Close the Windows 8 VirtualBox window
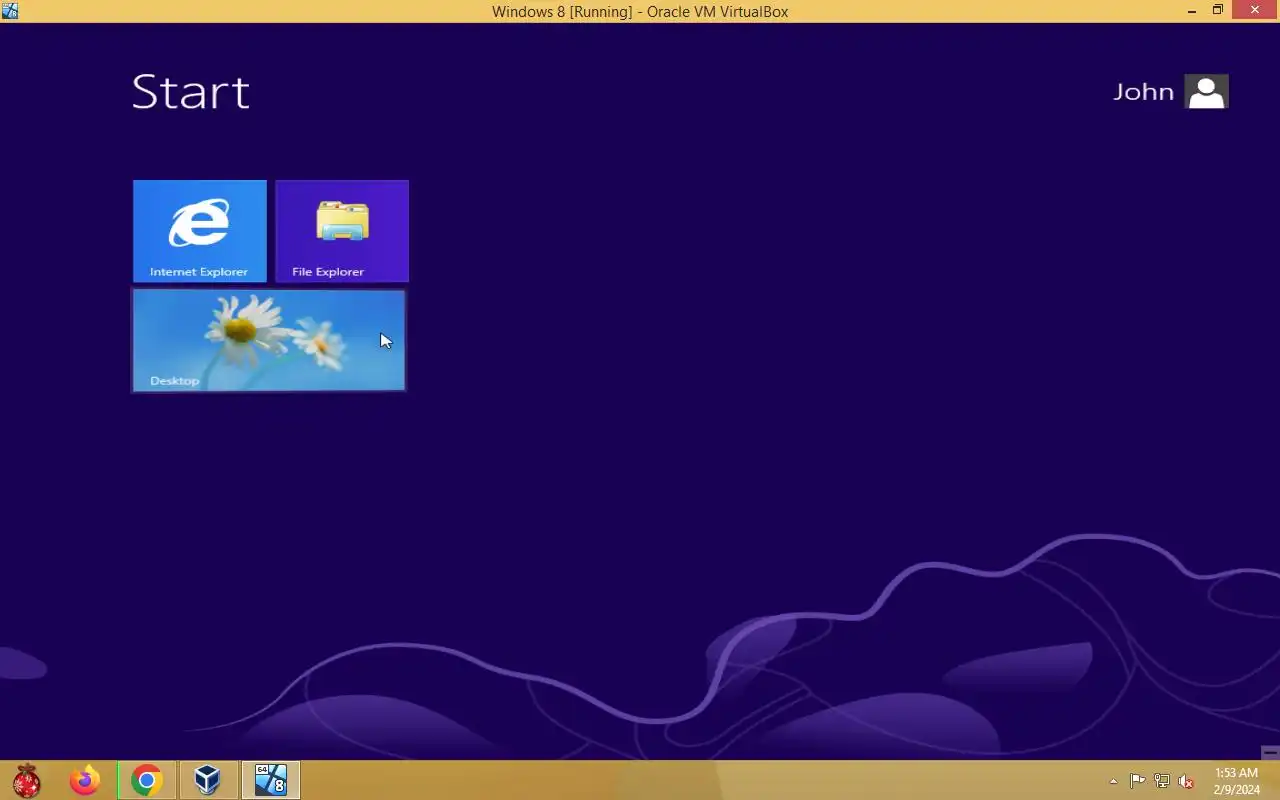Image resolution: width=1280 pixels, height=800 pixels. (1255, 11)
